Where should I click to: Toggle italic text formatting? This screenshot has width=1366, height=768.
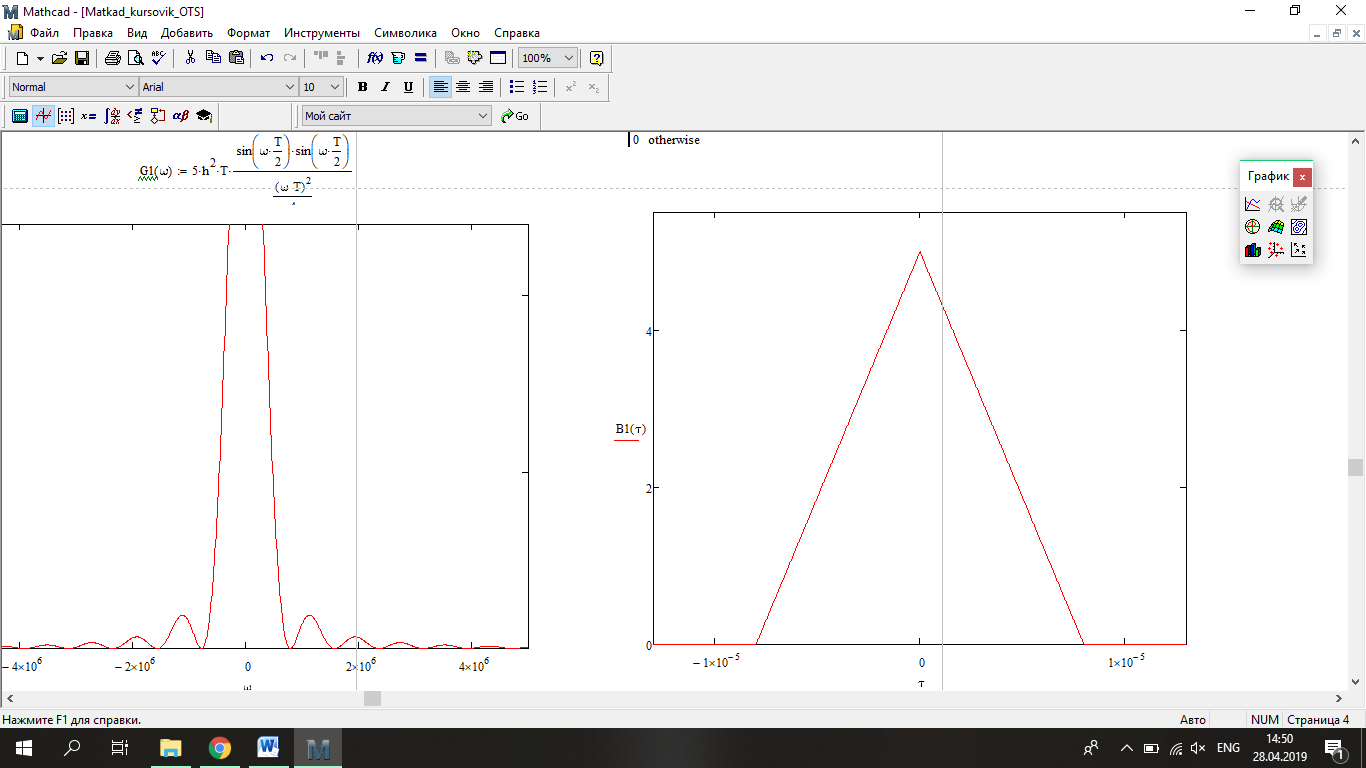point(386,87)
